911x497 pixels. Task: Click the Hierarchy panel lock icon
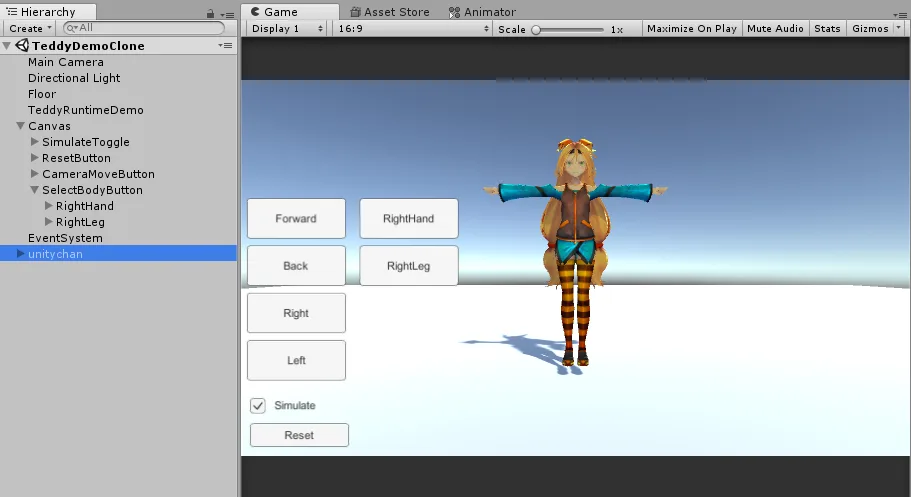pyautogui.click(x=210, y=13)
